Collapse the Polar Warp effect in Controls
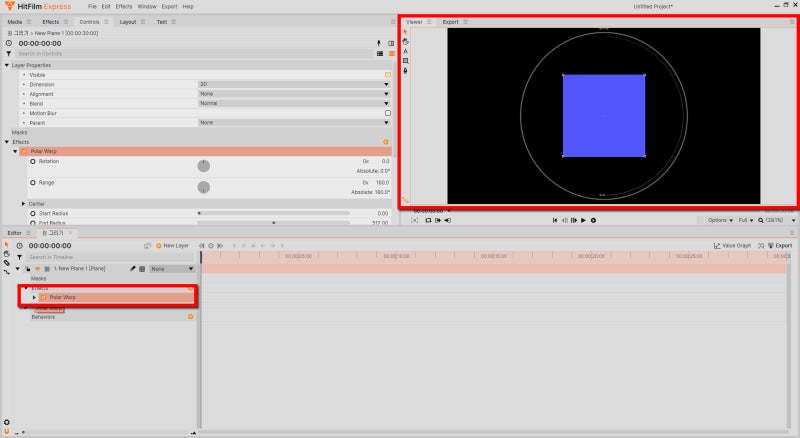800x438 pixels. pyautogui.click(x=15, y=152)
